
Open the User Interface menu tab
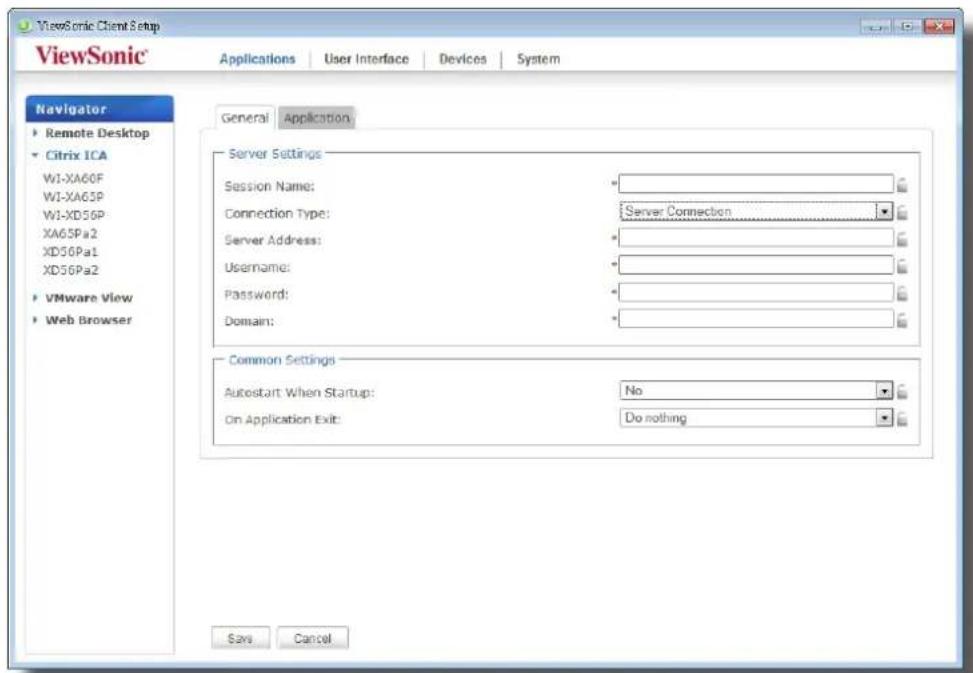pos(367,59)
